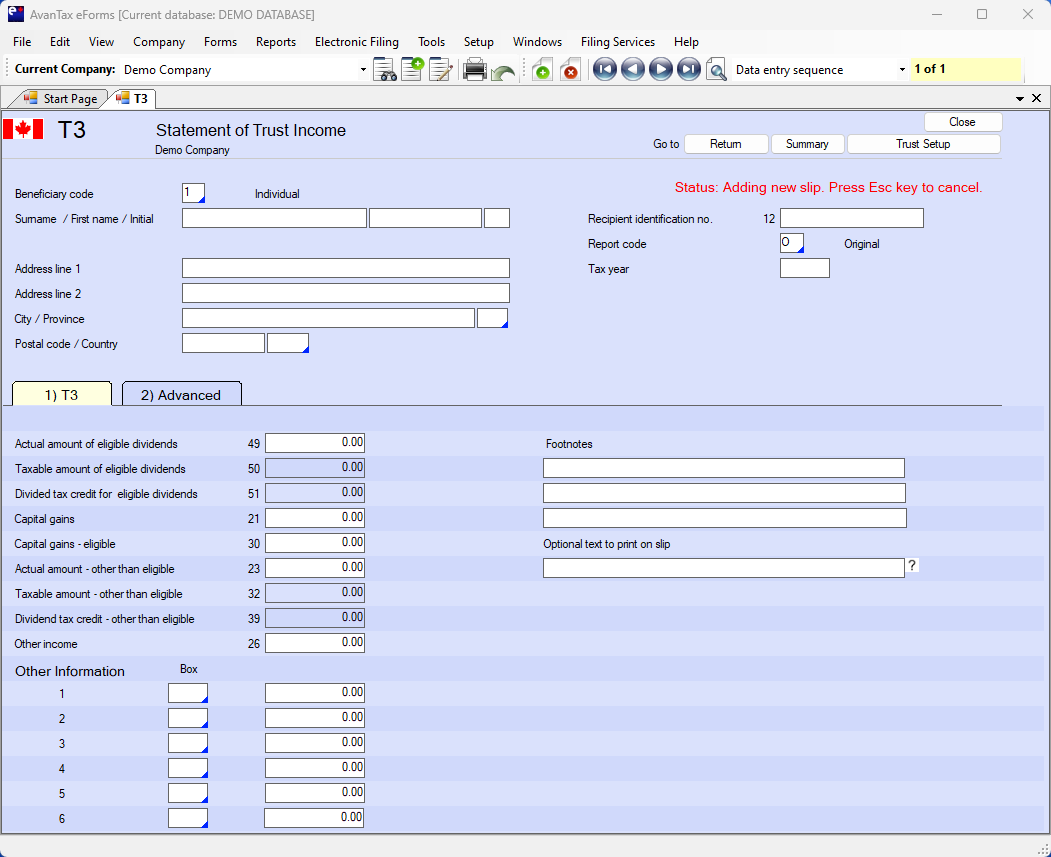
Task: Click the Summary button
Action: [807, 144]
